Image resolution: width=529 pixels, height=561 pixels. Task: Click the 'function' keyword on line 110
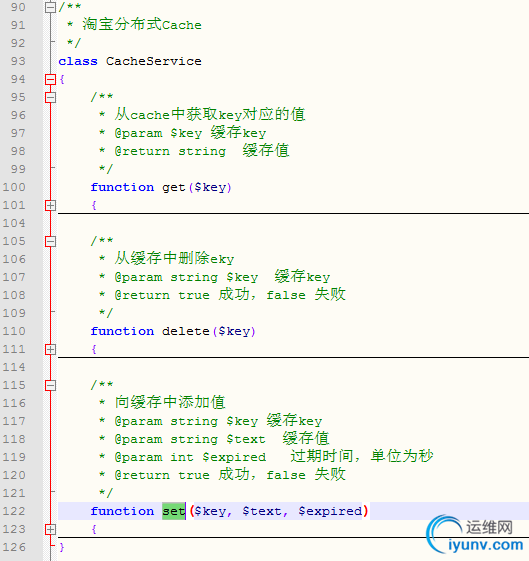pos(122,331)
